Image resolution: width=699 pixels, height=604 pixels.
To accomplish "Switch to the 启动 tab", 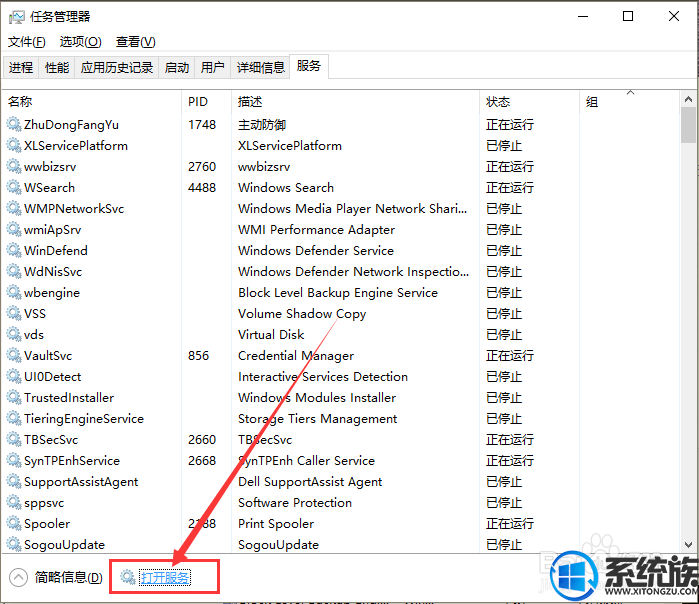I will (x=177, y=68).
